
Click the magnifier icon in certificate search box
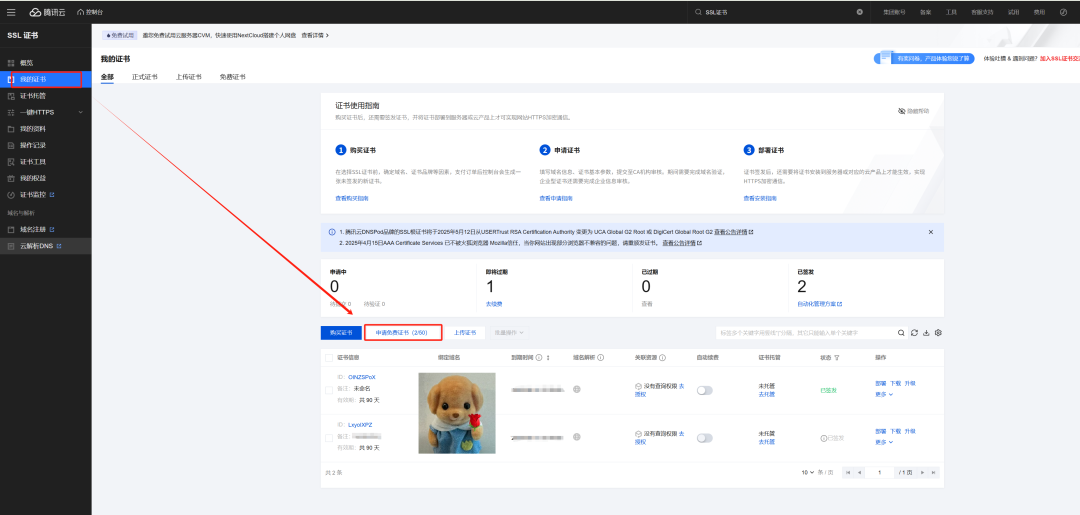pos(900,332)
